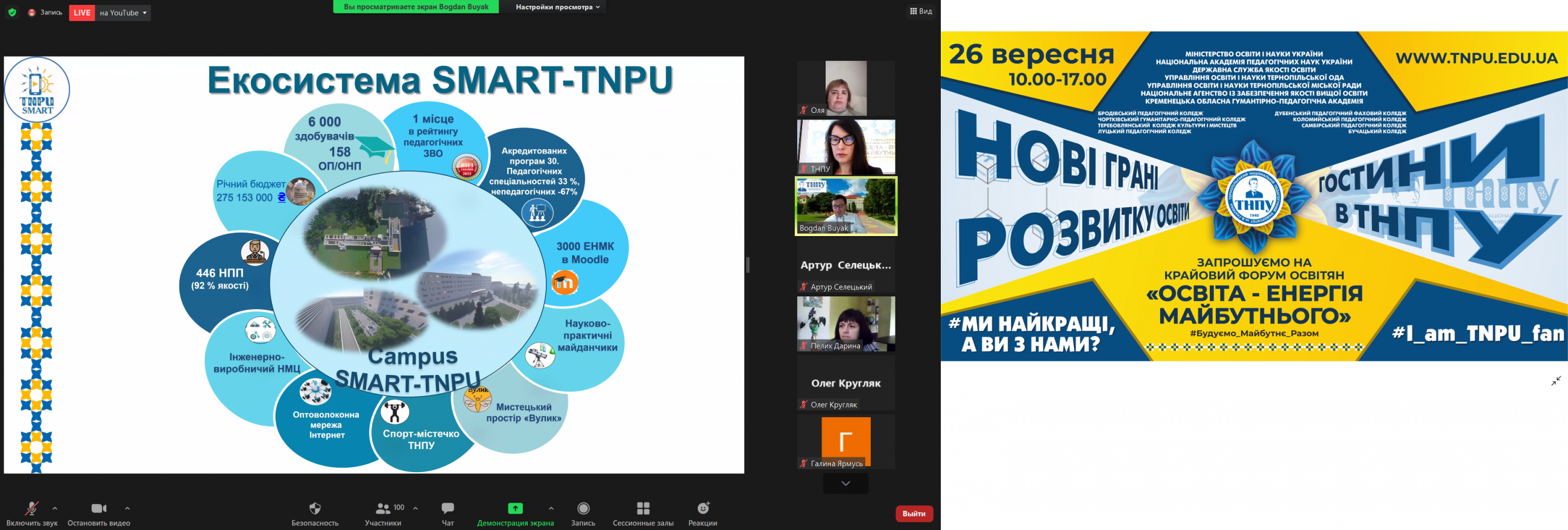Click the green Share Screen (Демонстрация экрана) icon

coord(515,509)
